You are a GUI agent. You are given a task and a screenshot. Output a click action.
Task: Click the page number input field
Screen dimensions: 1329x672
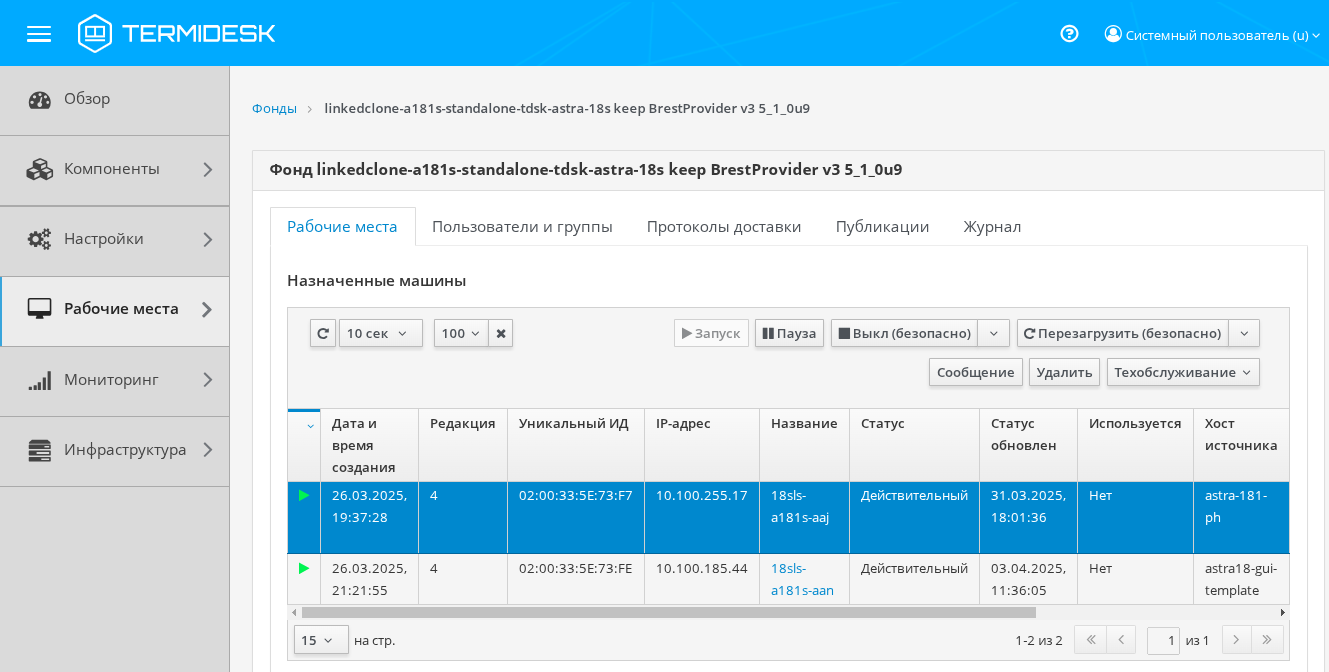pos(1163,640)
